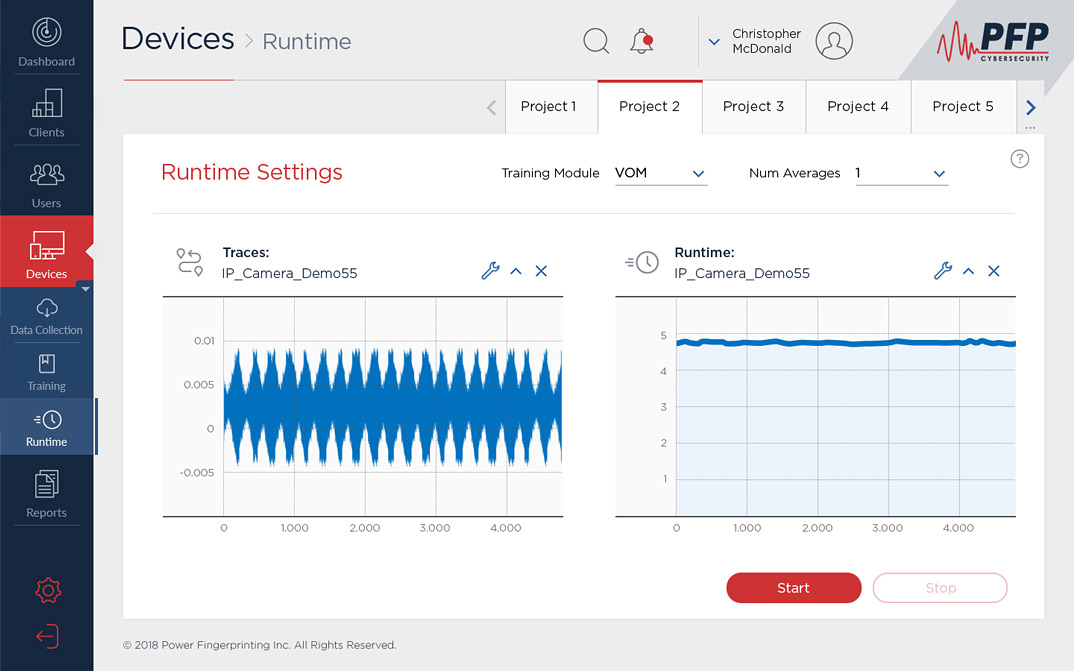Click the Devices breadcrumb link

pyautogui.click(x=177, y=39)
